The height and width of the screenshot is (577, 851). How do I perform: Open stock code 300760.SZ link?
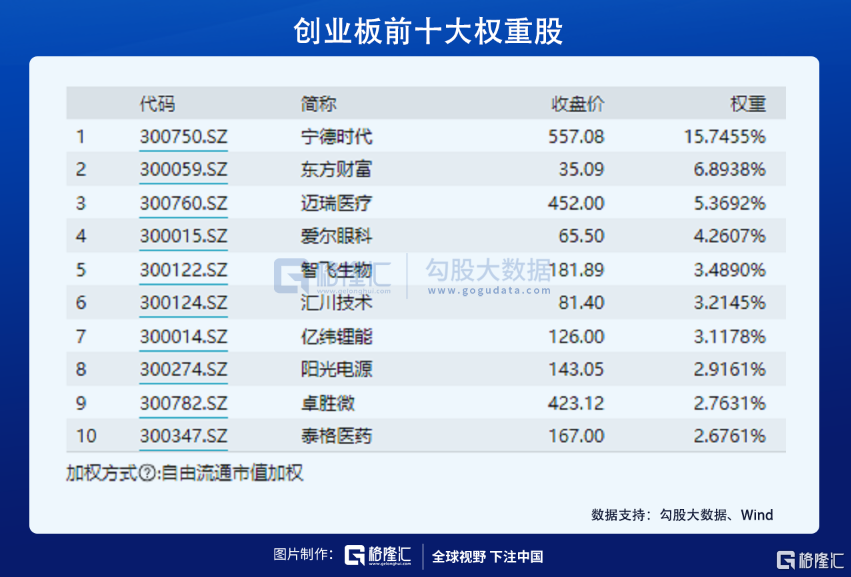coord(183,203)
